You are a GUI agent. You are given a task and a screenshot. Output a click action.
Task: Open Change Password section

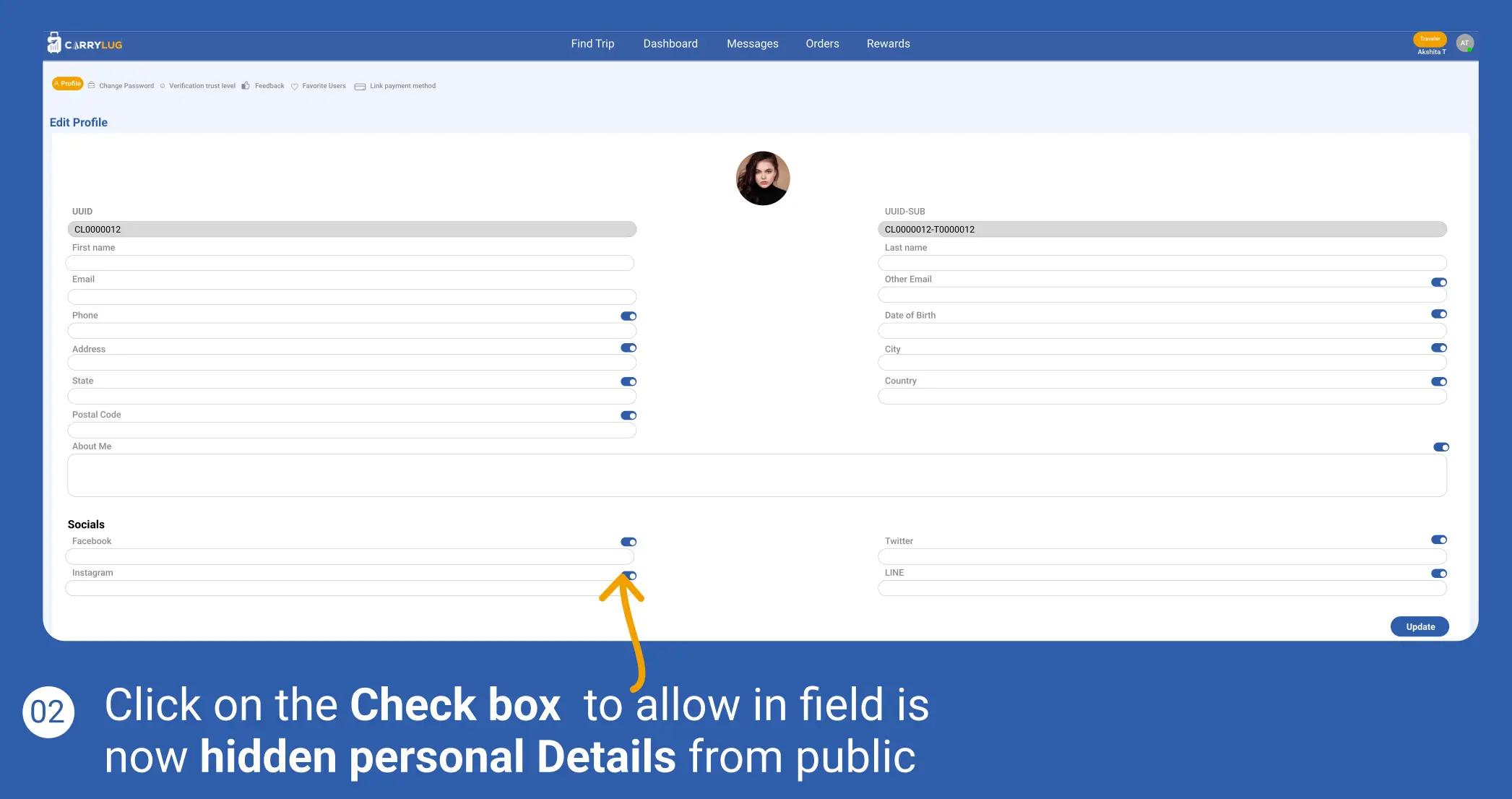pyautogui.click(x=126, y=86)
